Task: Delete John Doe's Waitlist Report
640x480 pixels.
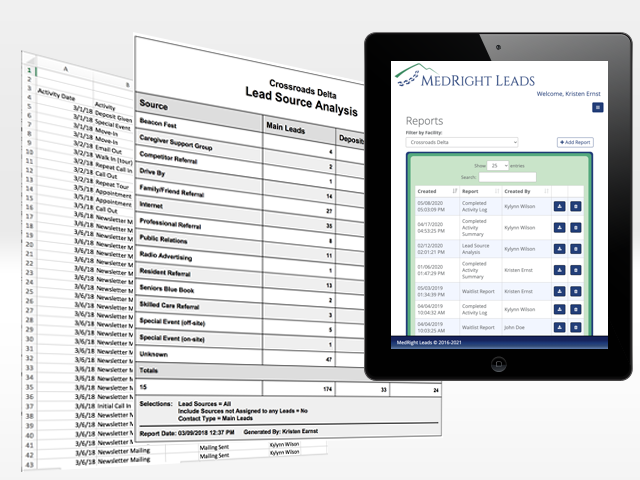Action: point(576,327)
